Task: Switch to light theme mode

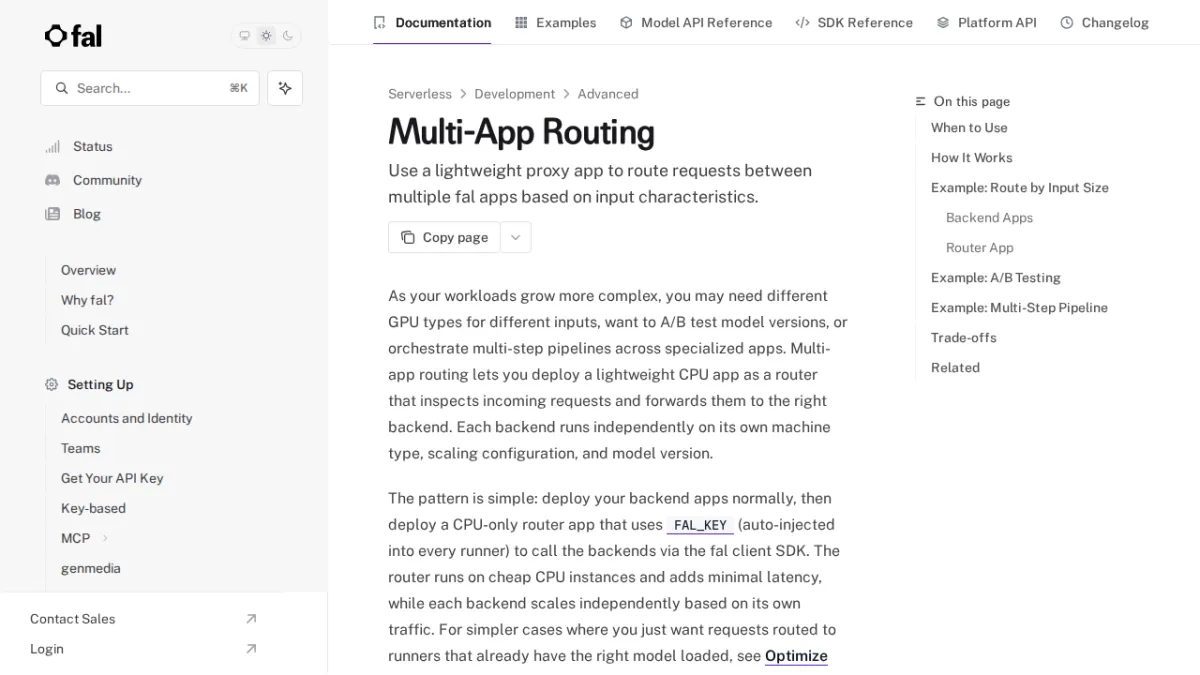Action: click(x=266, y=36)
